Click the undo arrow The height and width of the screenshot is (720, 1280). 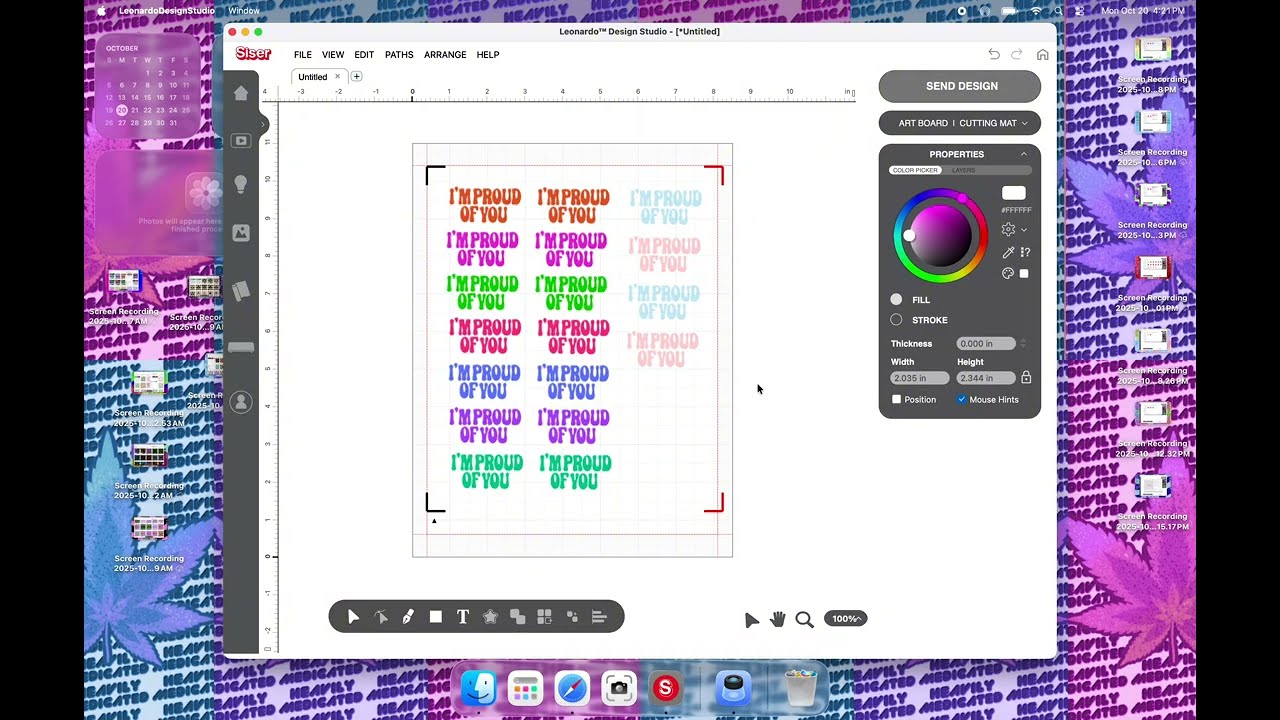[x=993, y=54]
